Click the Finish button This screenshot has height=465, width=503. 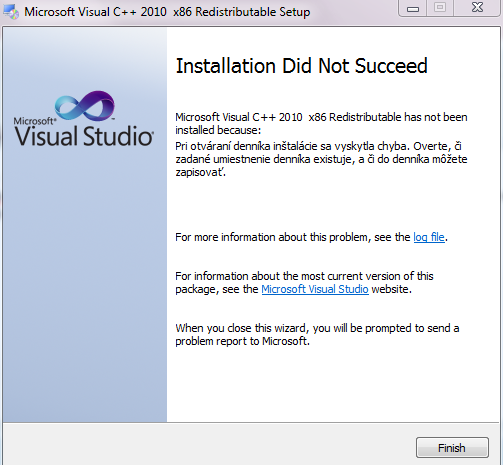452,448
